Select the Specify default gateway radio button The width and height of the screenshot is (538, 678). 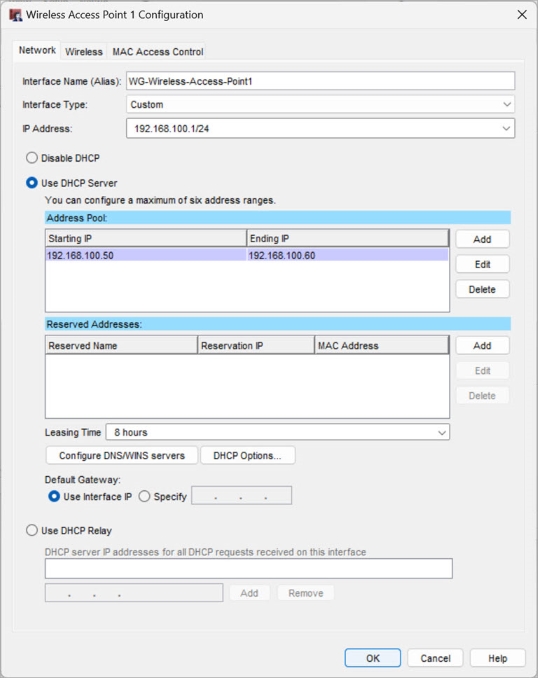(x=144, y=496)
